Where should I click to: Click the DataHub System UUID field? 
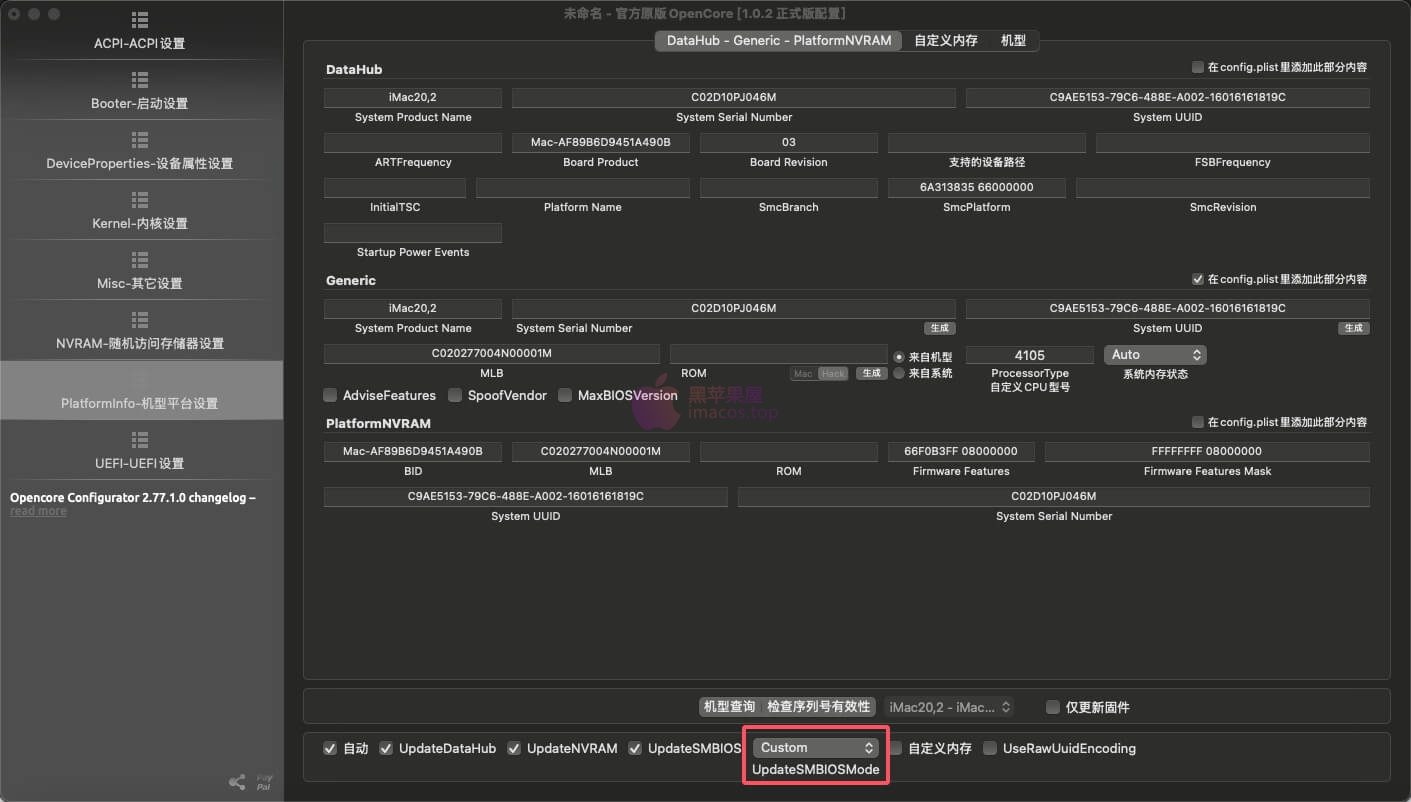tap(1168, 98)
